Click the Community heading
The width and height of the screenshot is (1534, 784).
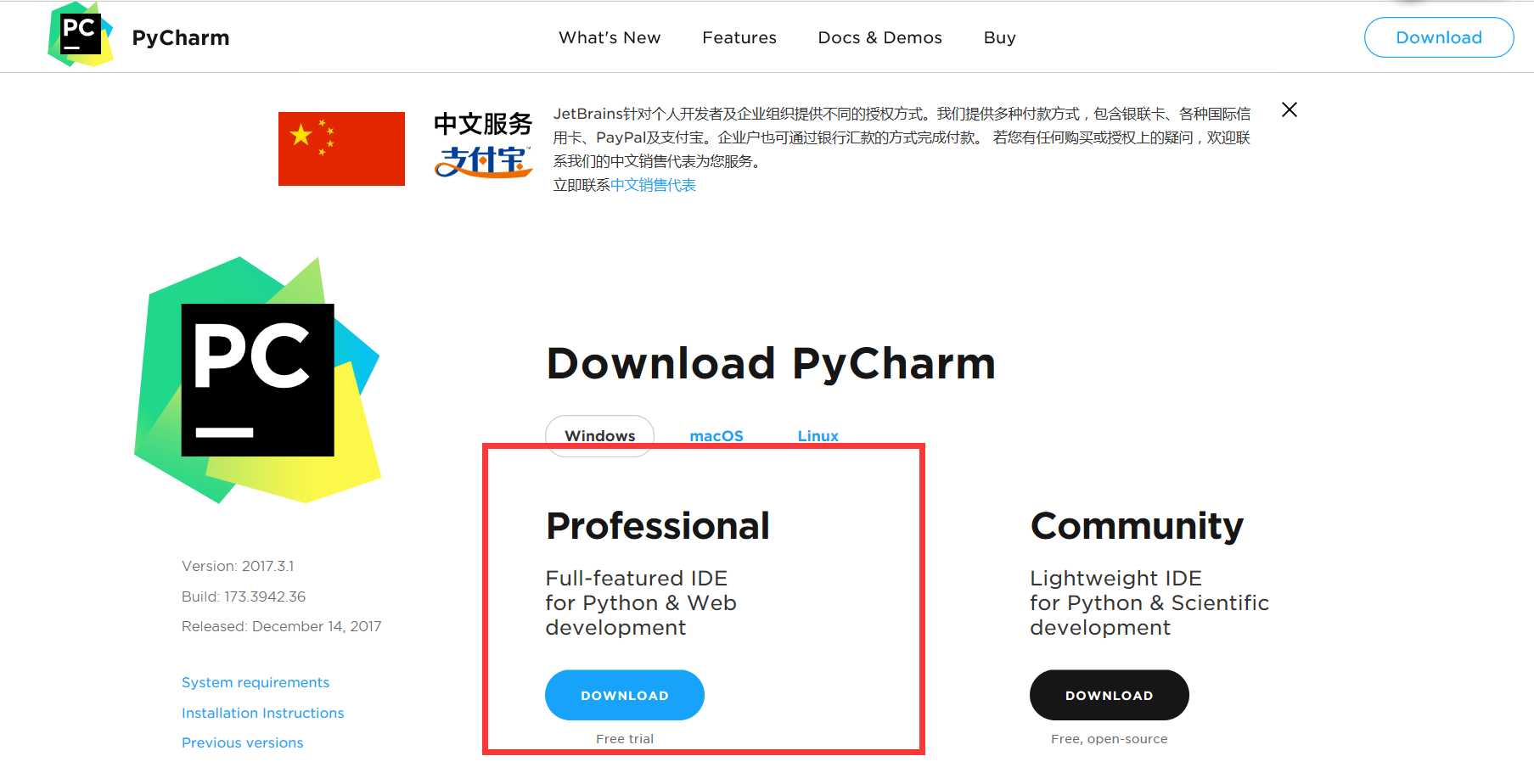1137,527
